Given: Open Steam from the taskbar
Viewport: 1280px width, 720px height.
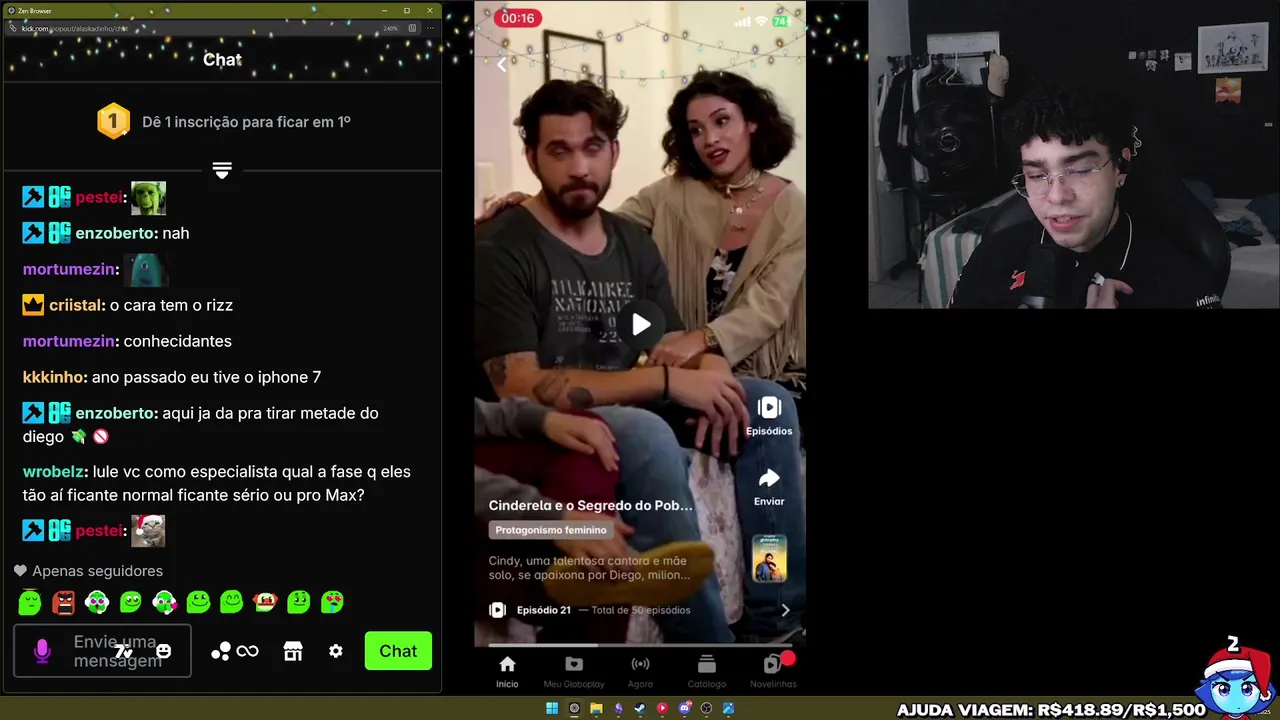Looking at the screenshot, I should [x=640, y=709].
